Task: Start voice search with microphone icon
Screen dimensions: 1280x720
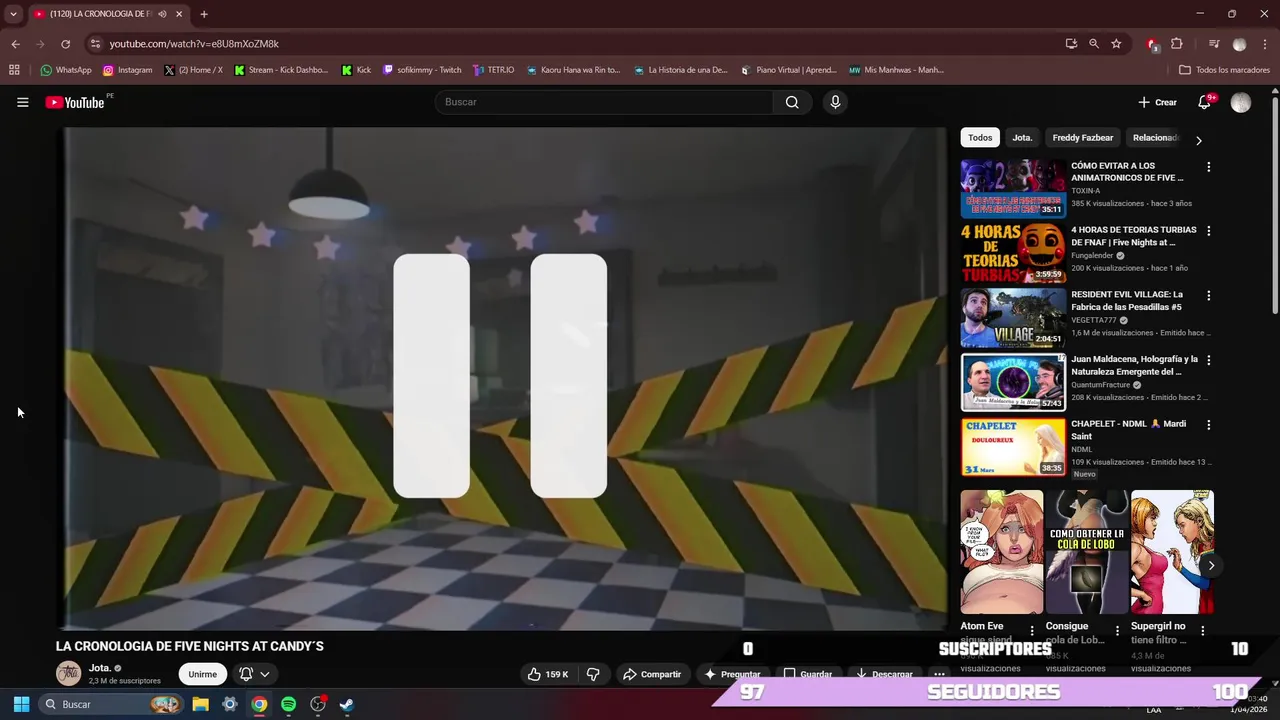Action: pyautogui.click(x=835, y=102)
